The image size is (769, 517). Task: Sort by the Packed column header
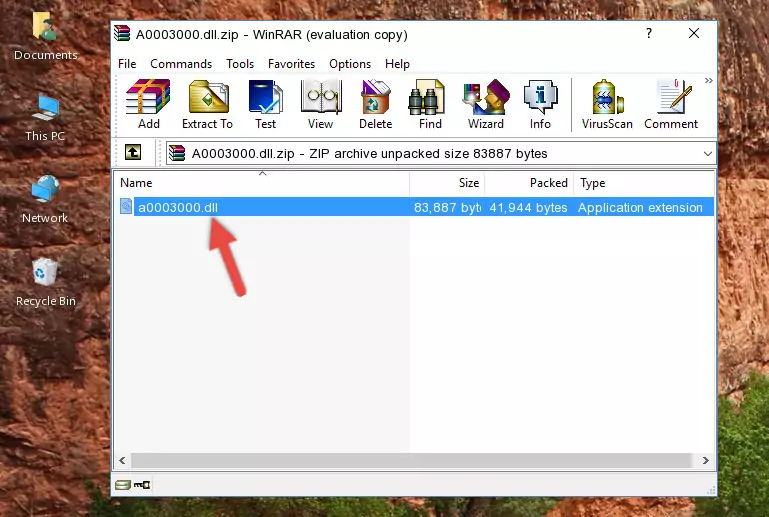pyautogui.click(x=529, y=183)
